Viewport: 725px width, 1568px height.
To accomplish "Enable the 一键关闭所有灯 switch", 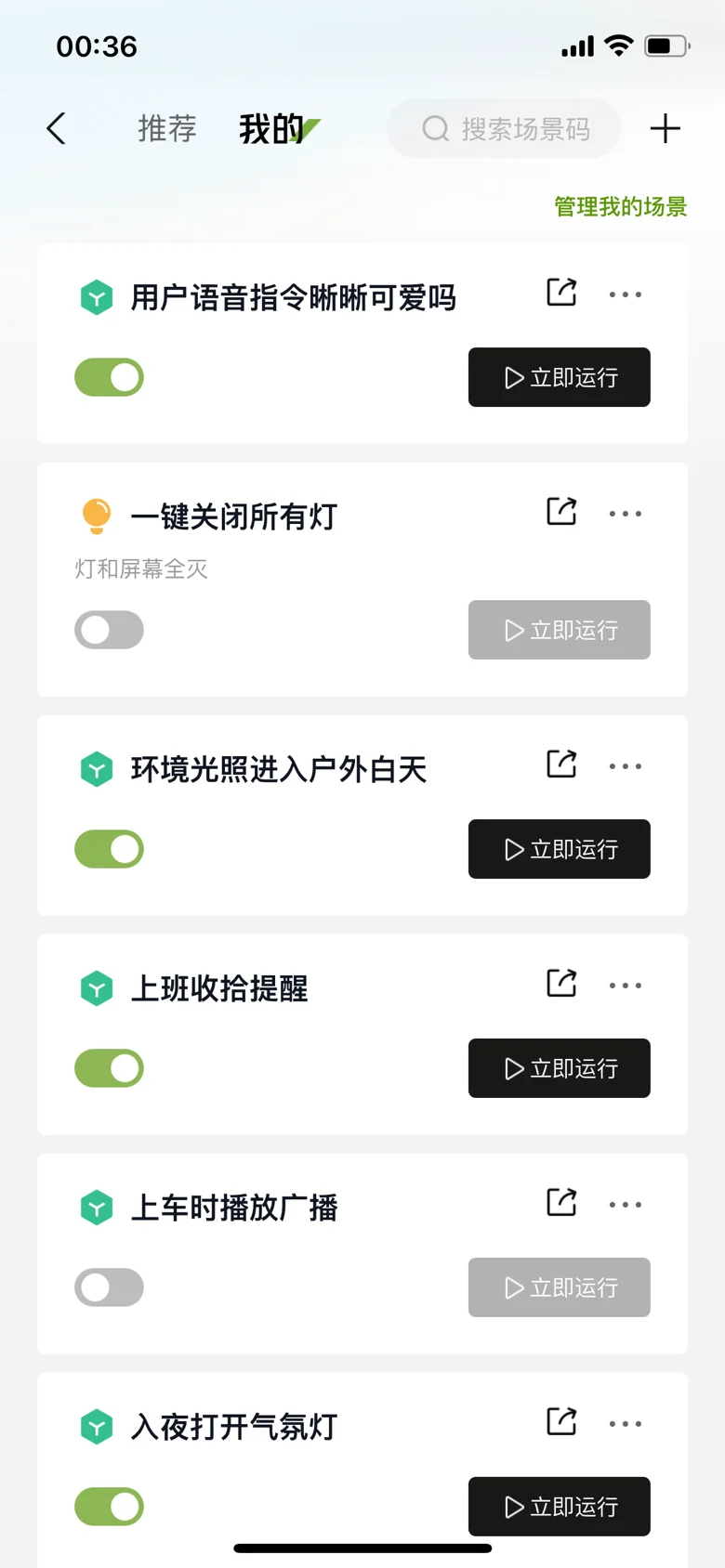I will pyautogui.click(x=110, y=630).
